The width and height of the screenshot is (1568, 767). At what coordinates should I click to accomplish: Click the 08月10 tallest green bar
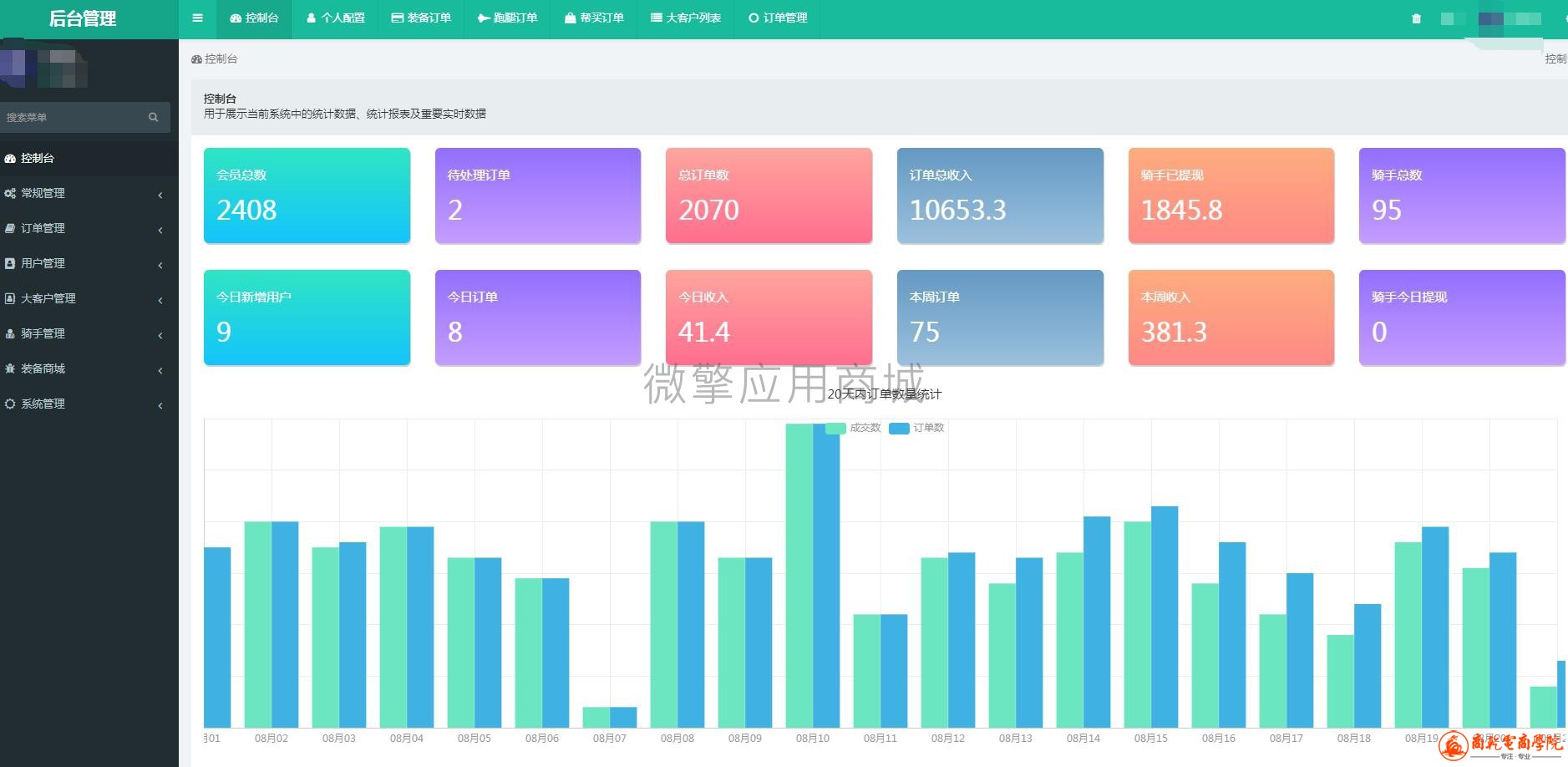tap(799, 576)
